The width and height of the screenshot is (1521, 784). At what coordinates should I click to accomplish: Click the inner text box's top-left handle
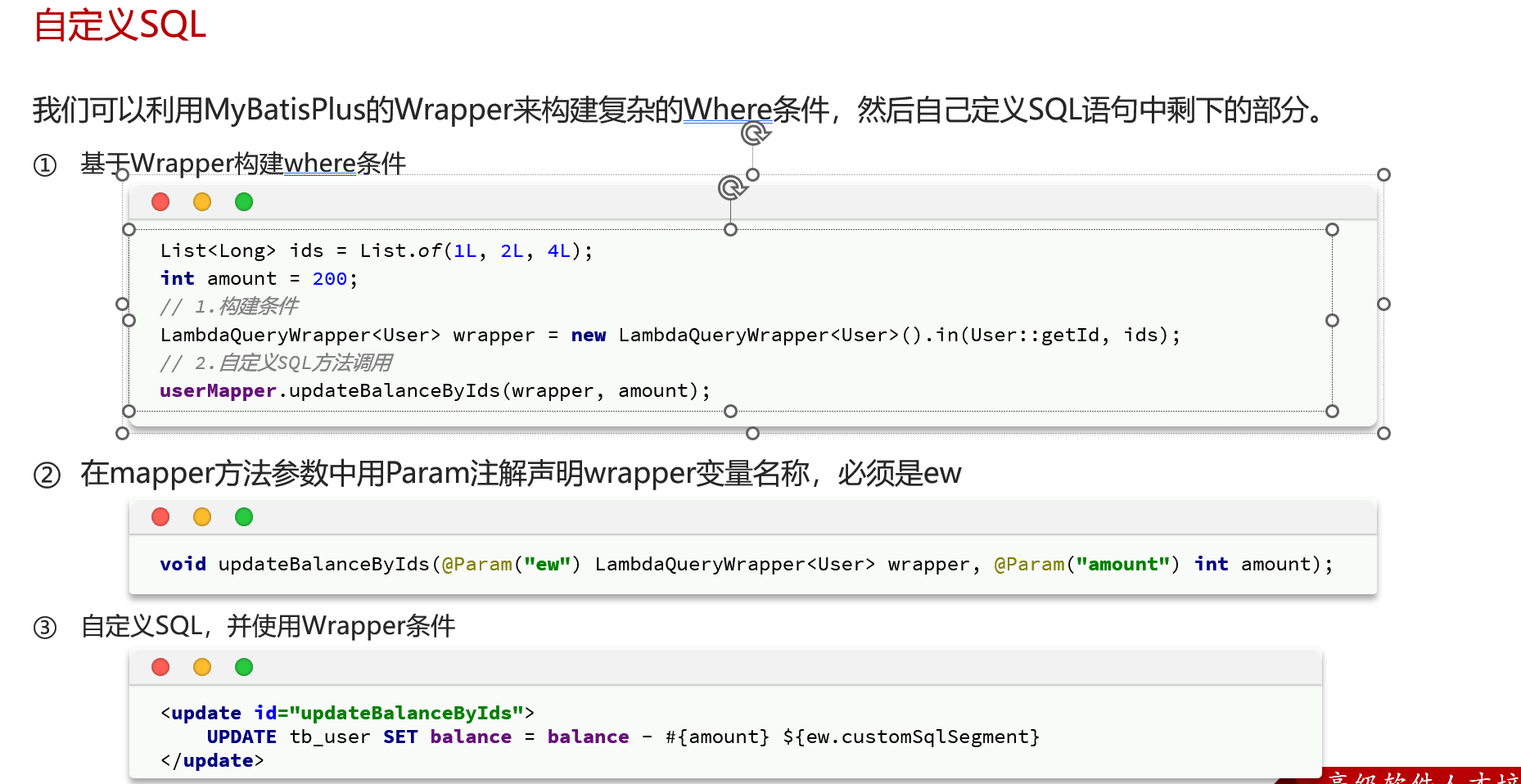pos(129,229)
